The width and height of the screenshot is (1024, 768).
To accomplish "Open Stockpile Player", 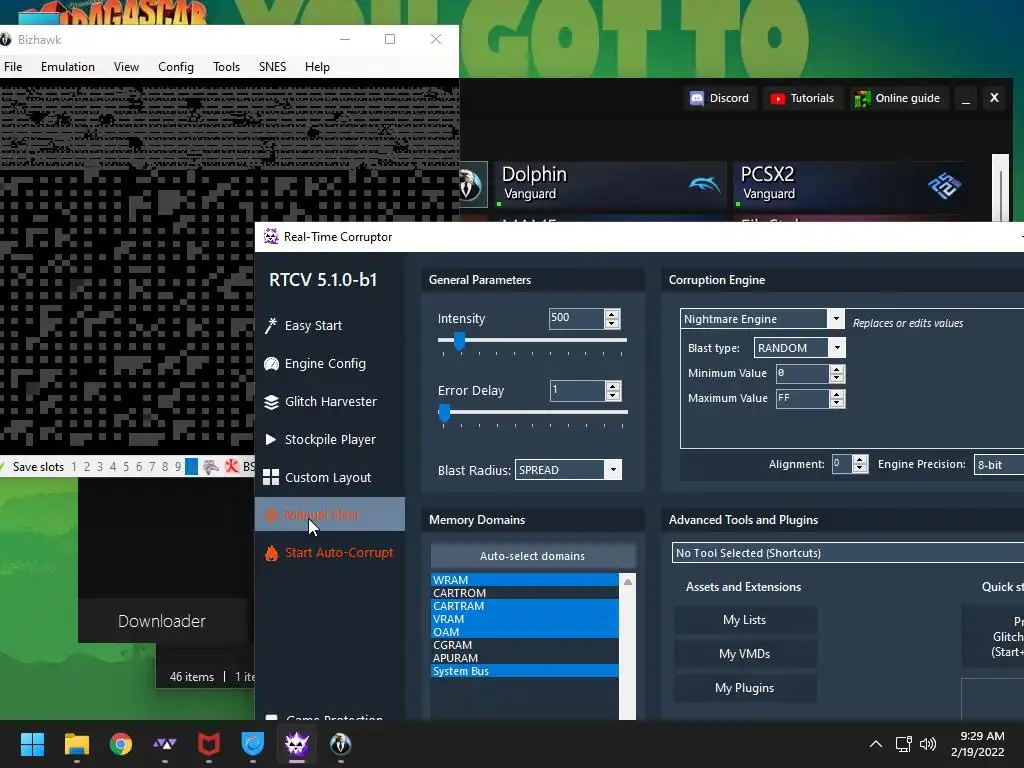I will pos(330,439).
